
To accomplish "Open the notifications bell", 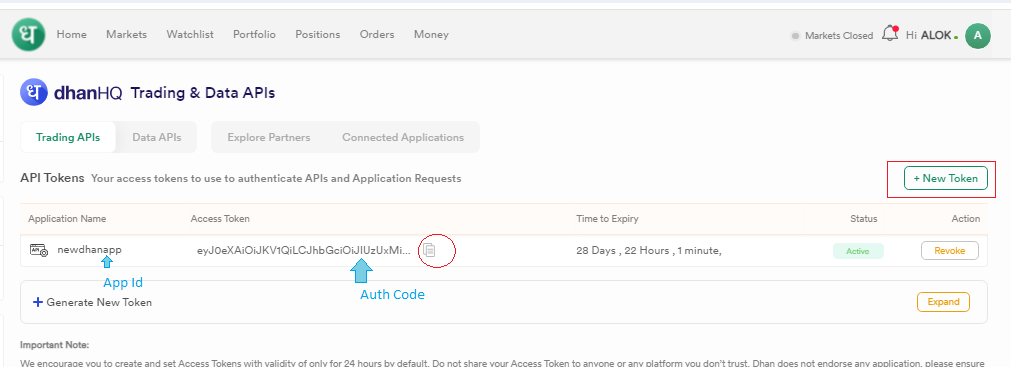I will 890,34.
